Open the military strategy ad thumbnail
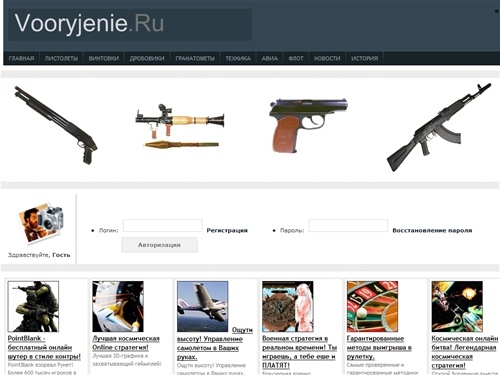Viewport: 500px width, 375px height. [x=288, y=306]
